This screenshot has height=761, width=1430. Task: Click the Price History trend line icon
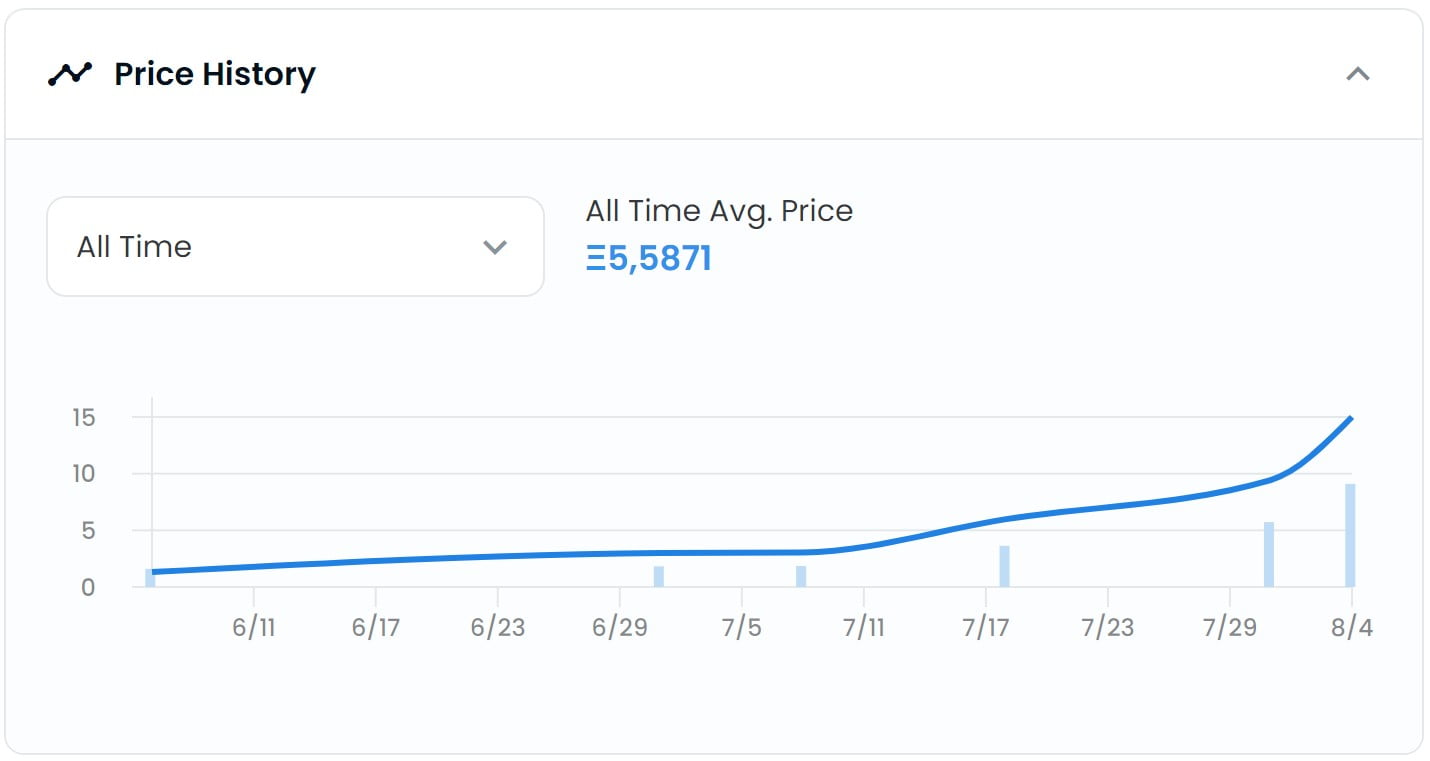click(x=70, y=74)
